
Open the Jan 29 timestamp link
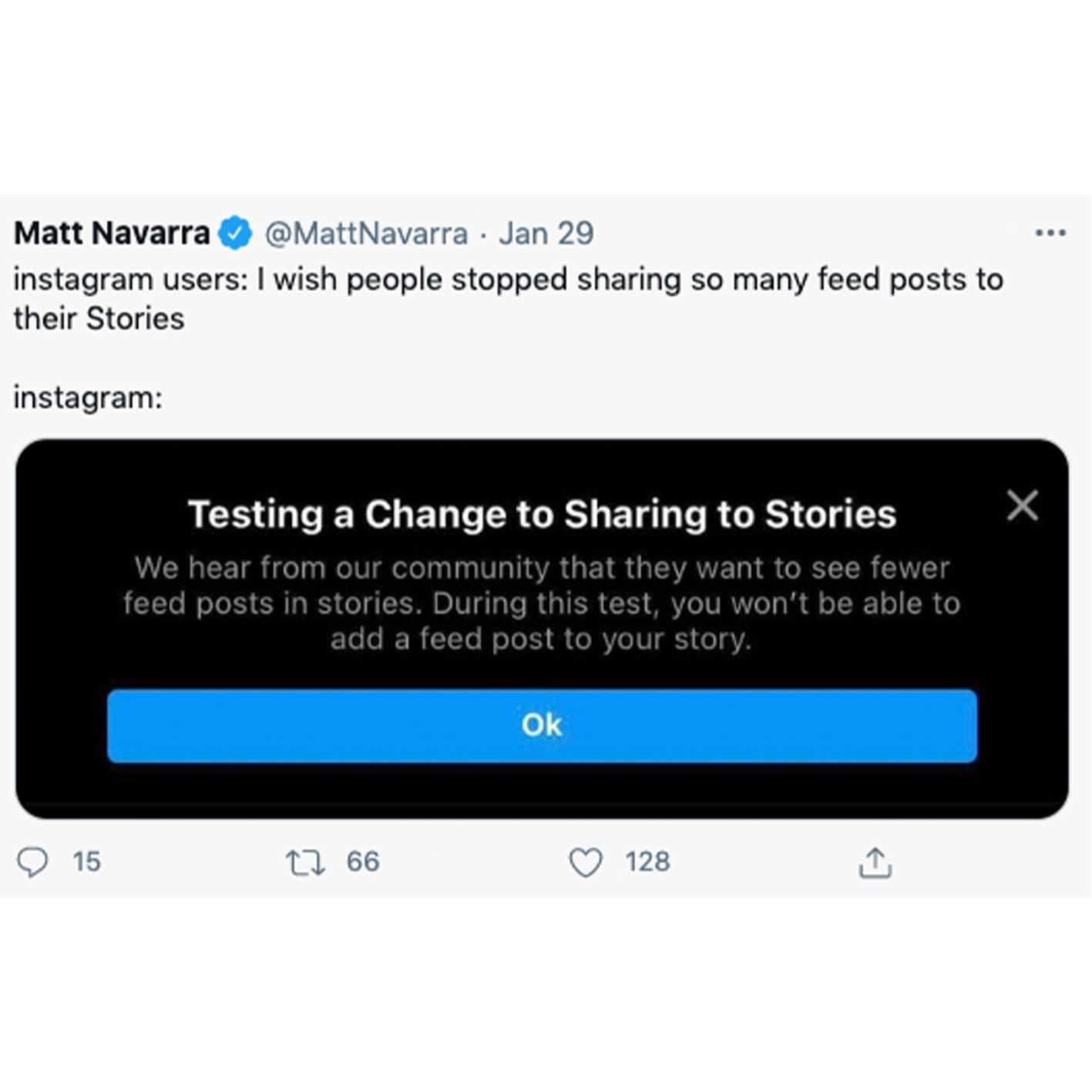tap(546, 233)
